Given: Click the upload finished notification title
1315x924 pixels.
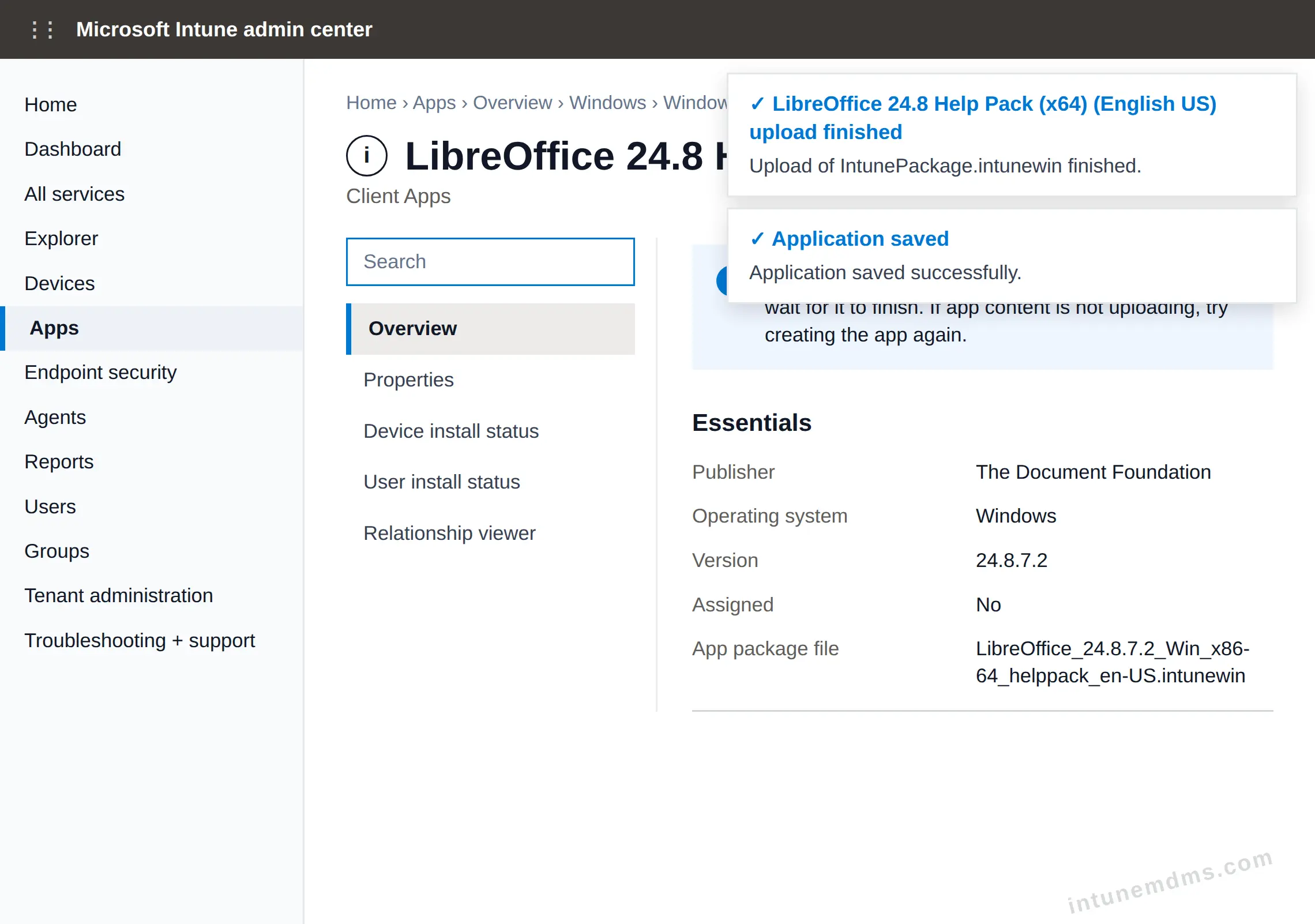Looking at the screenshot, I should coord(983,118).
